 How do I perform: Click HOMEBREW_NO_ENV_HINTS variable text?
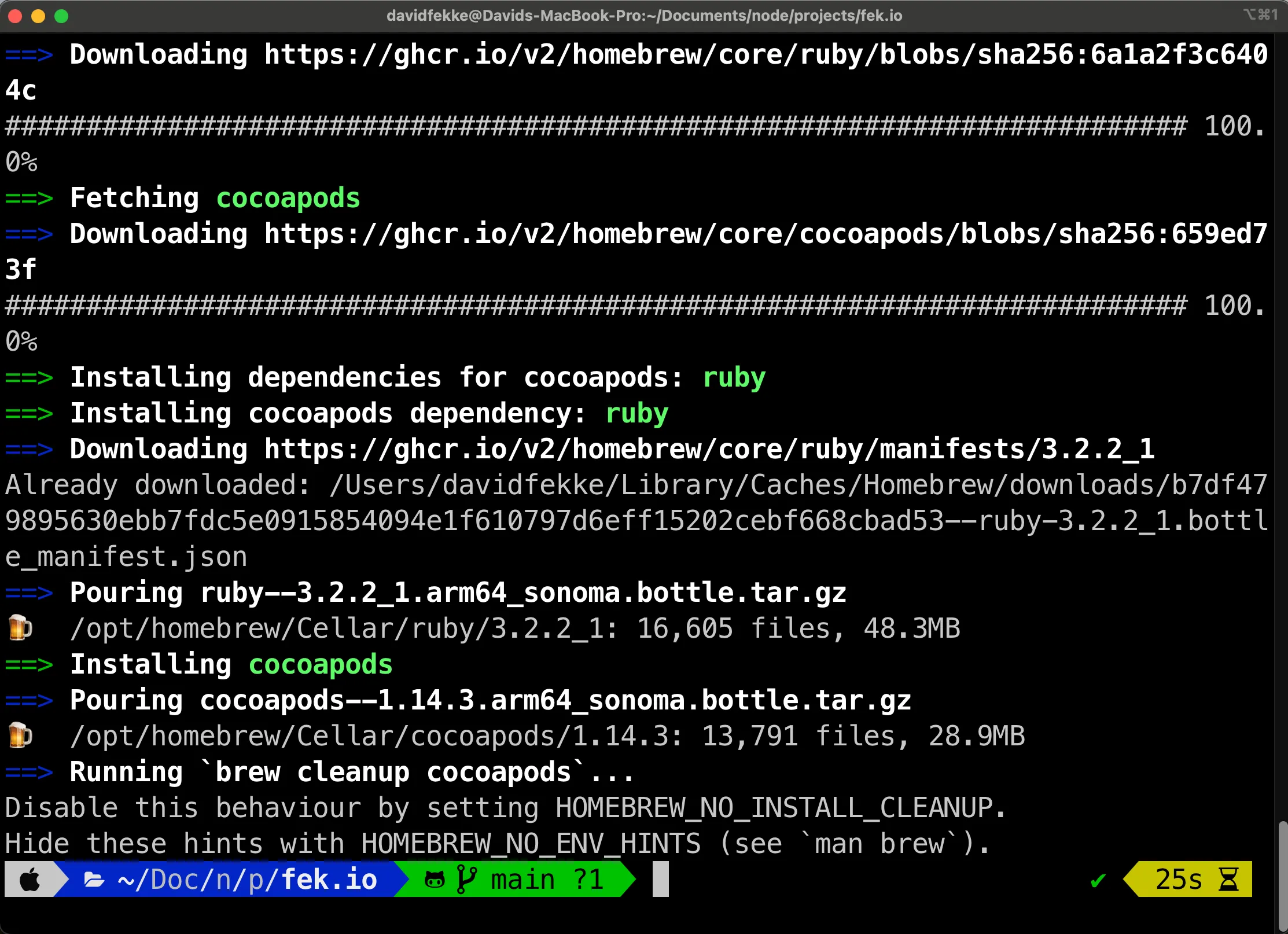[x=531, y=844]
